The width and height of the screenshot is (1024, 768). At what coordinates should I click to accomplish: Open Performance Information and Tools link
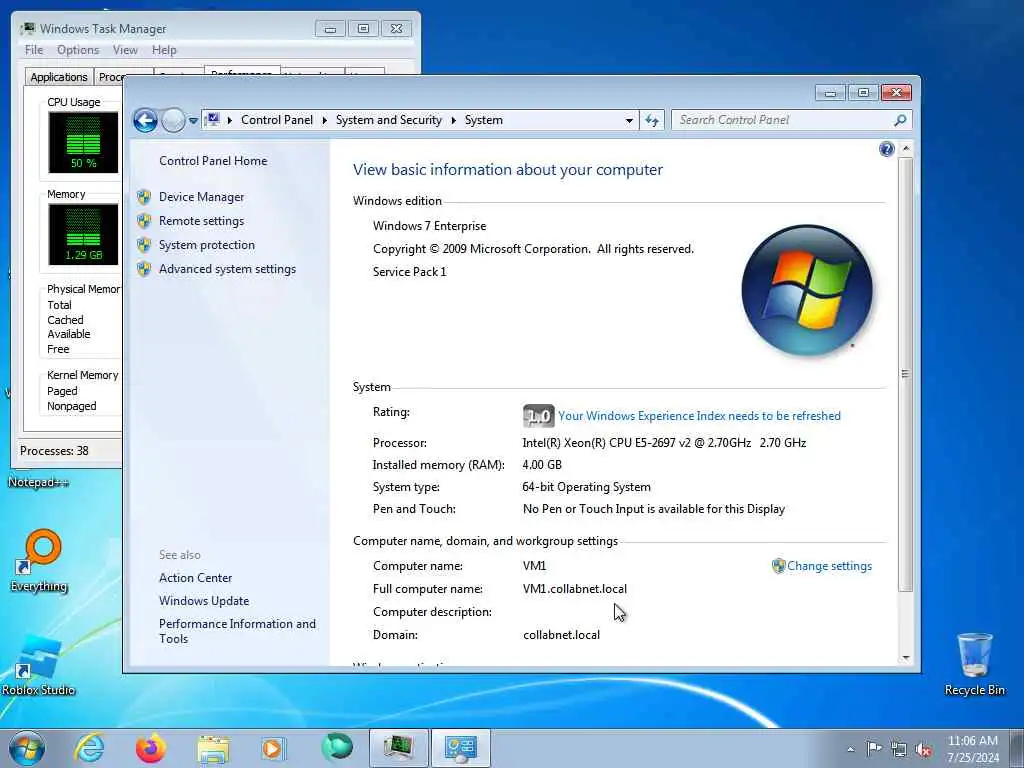tap(237, 631)
